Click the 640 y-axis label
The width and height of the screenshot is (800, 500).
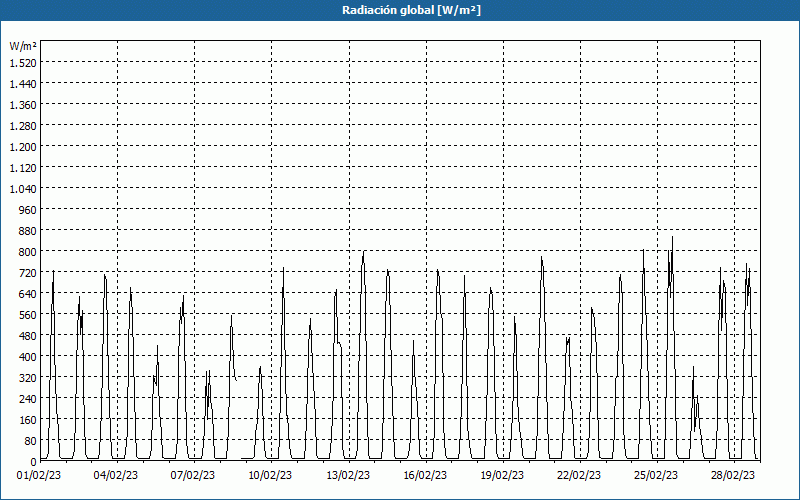click(x=28, y=293)
